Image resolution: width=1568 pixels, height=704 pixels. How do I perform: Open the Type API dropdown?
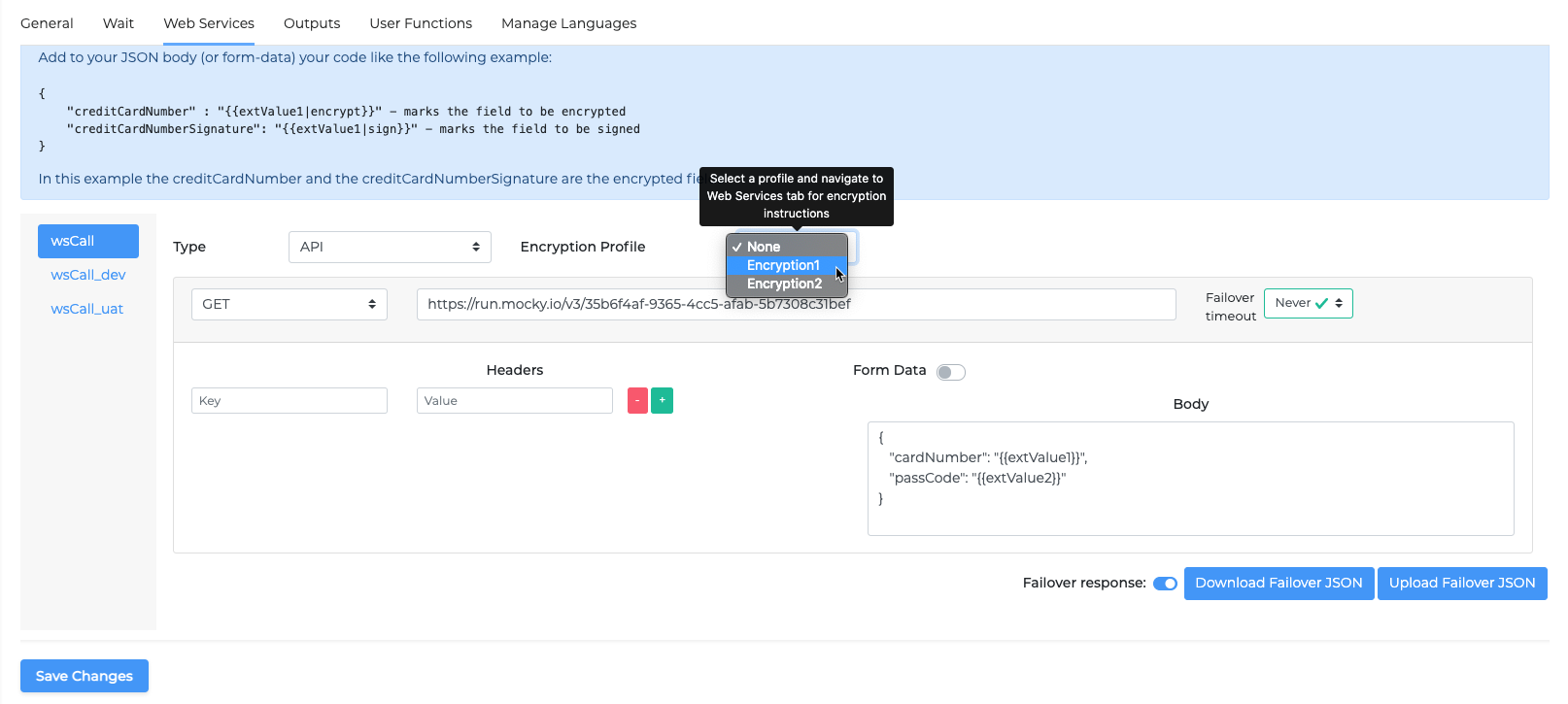coord(390,247)
